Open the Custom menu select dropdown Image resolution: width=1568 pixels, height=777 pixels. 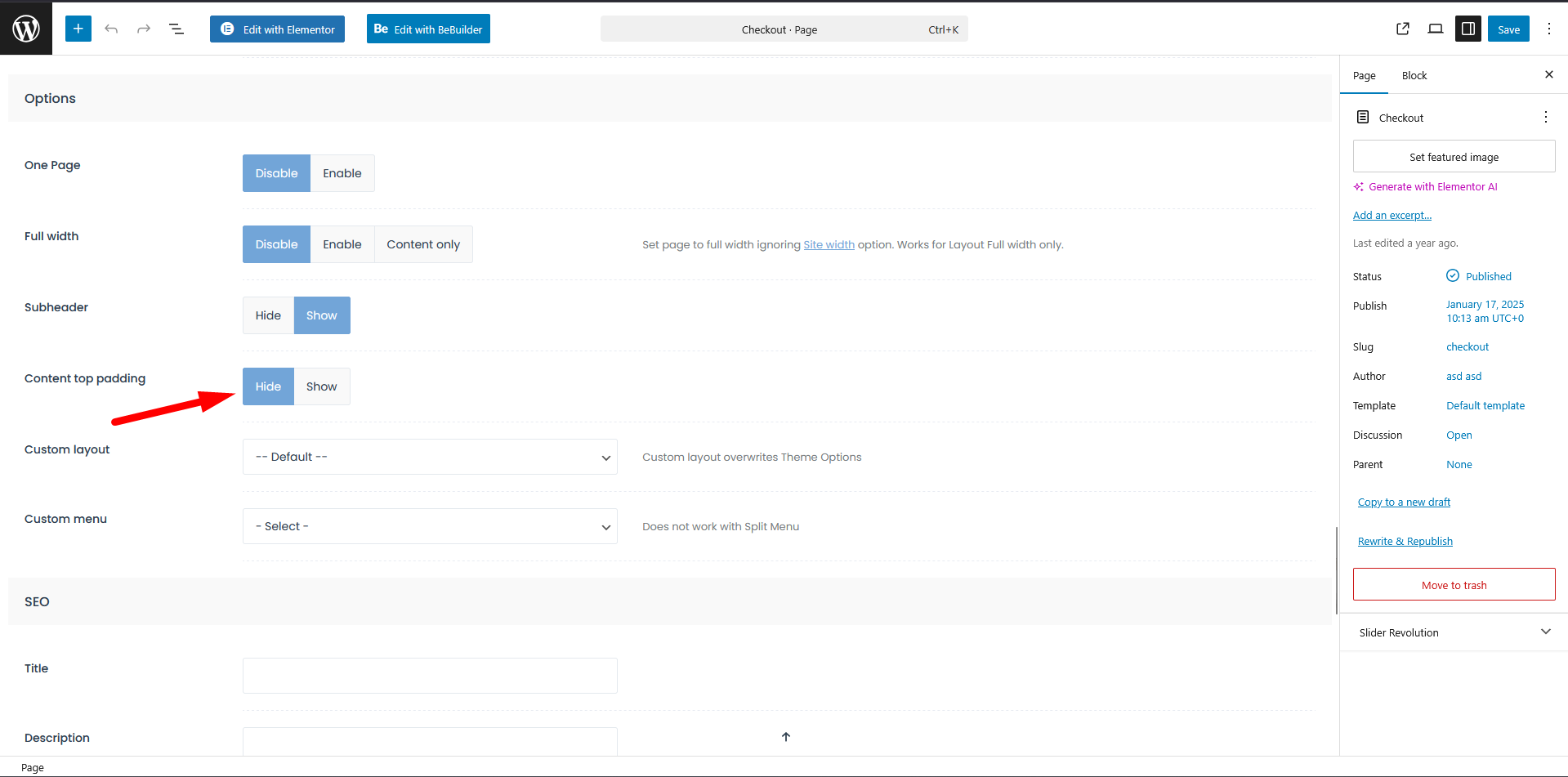point(430,526)
